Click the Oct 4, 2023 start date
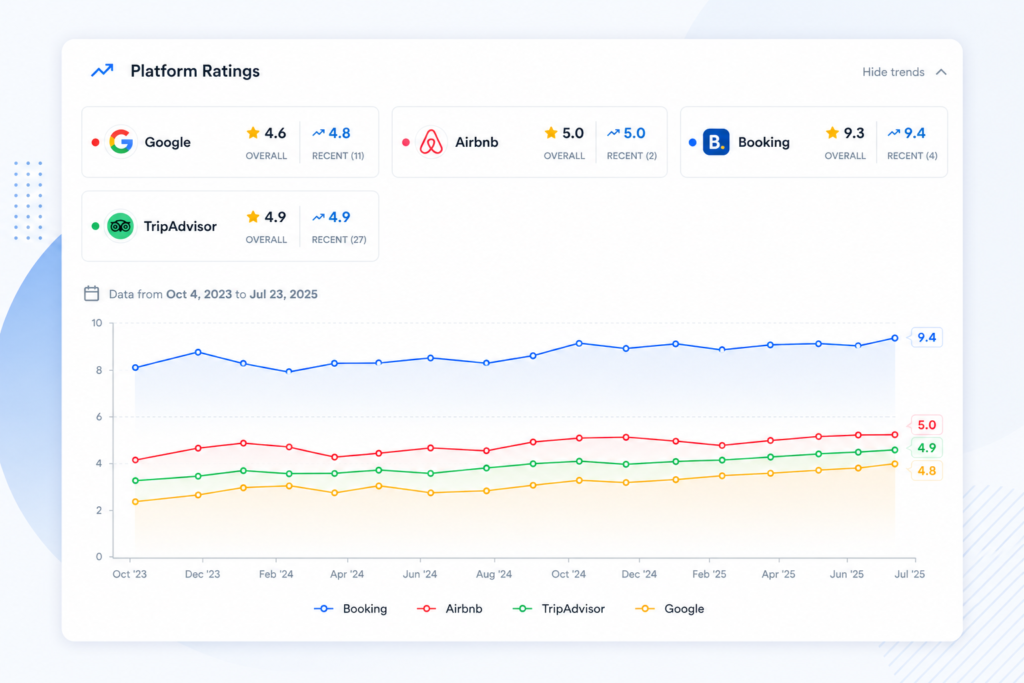1024x683 pixels. pyautogui.click(x=199, y=294)
